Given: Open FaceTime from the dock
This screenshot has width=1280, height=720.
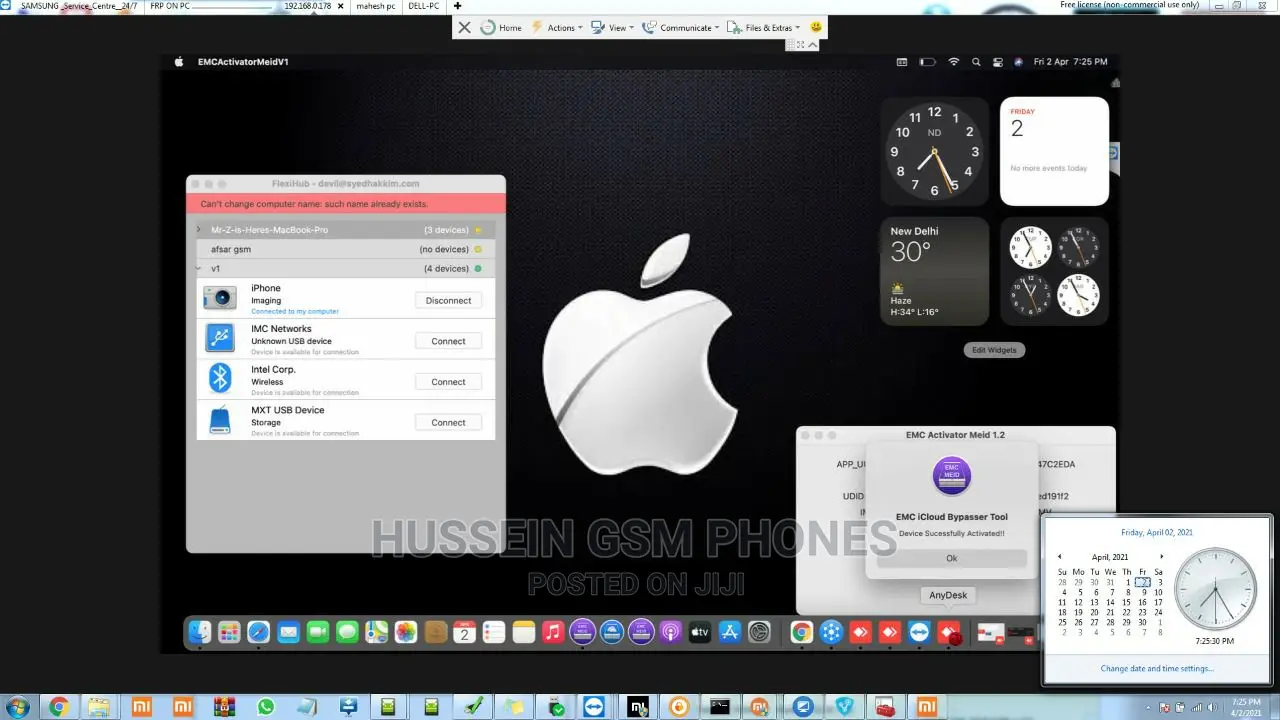Looking at the screenshot, I should 318,632.
